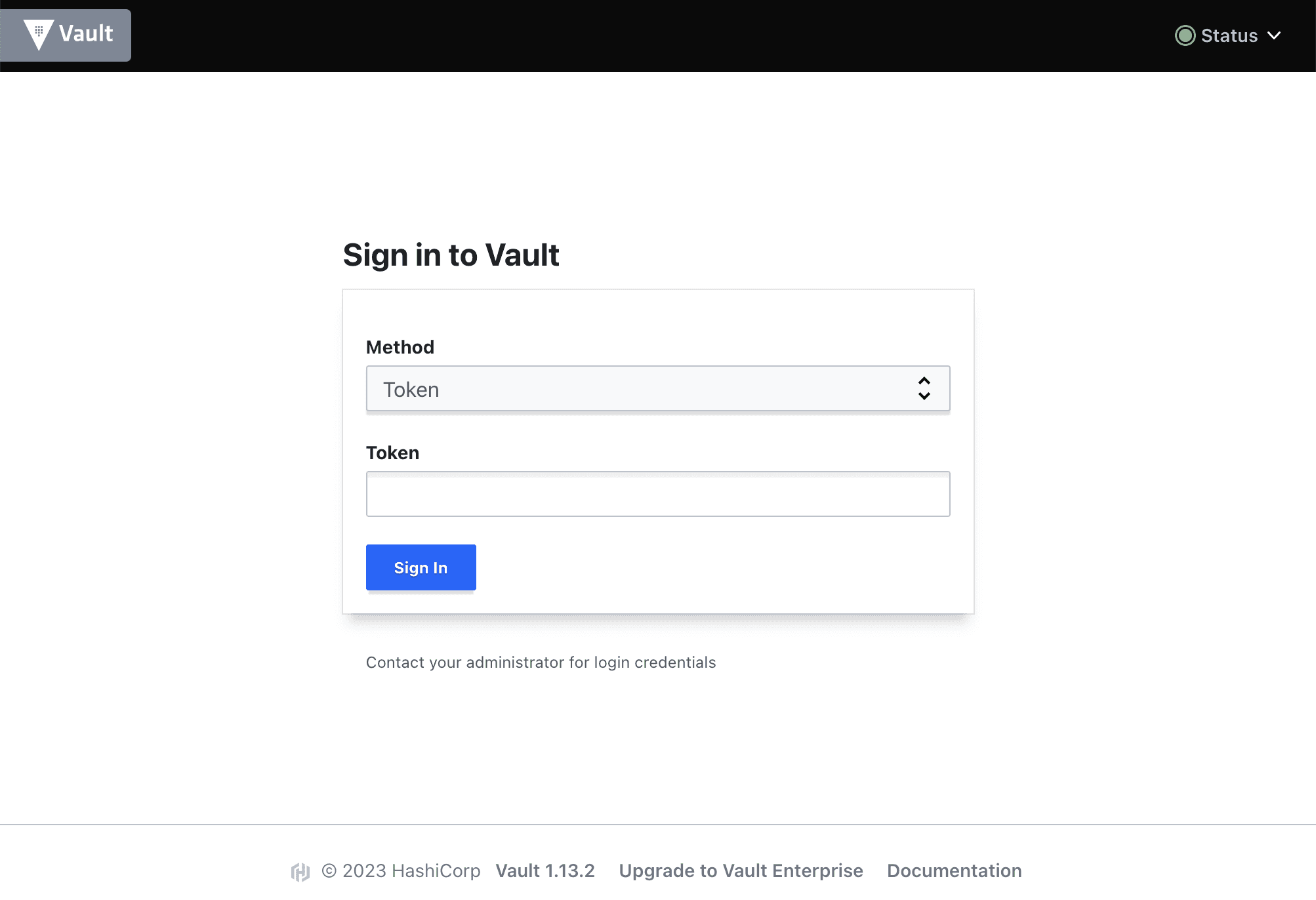This screenshot has width=1316, height=900.
Task: Click Sign In button
Action: 421,567
